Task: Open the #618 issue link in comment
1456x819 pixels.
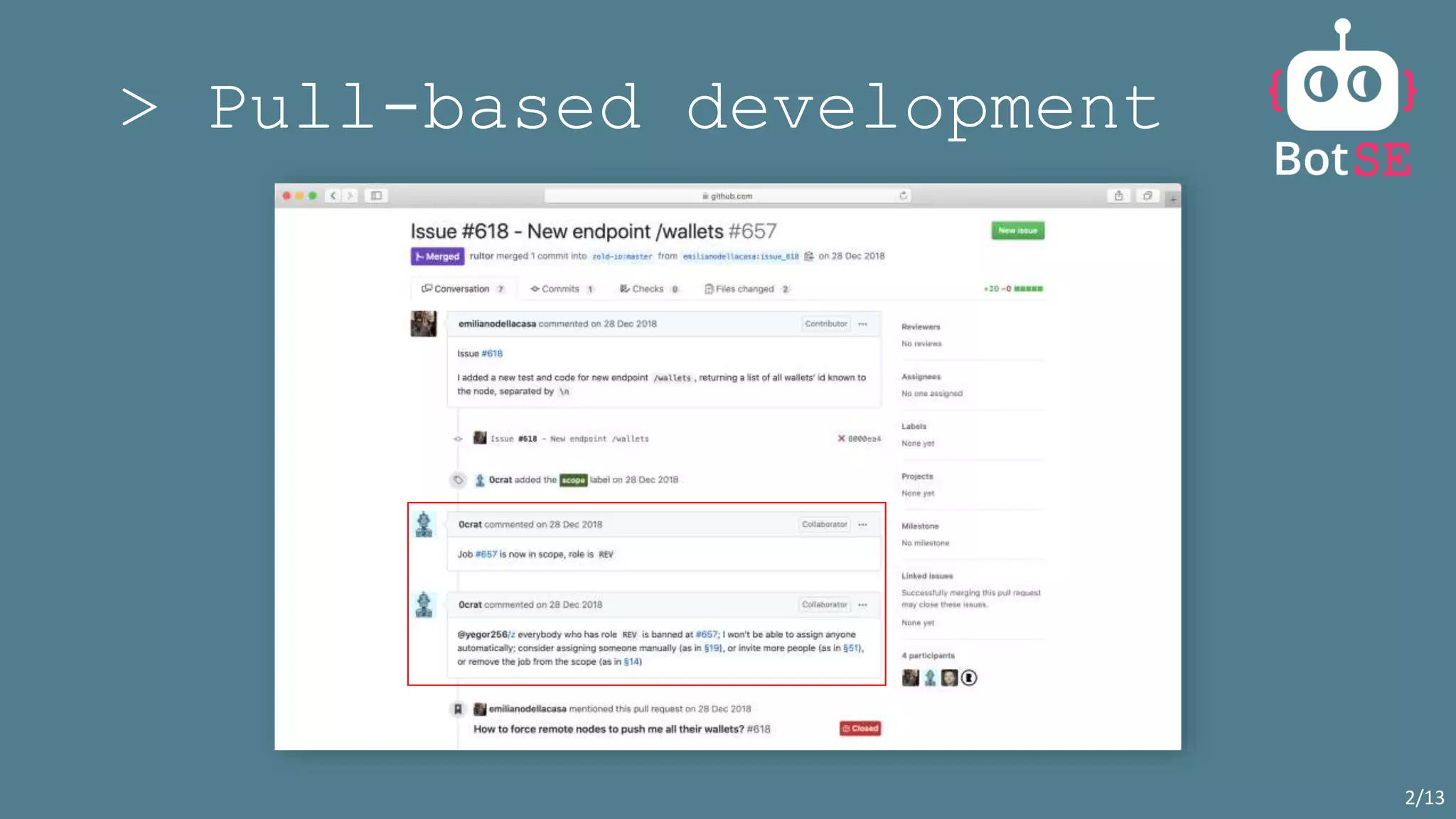Action: coord(492,353)
